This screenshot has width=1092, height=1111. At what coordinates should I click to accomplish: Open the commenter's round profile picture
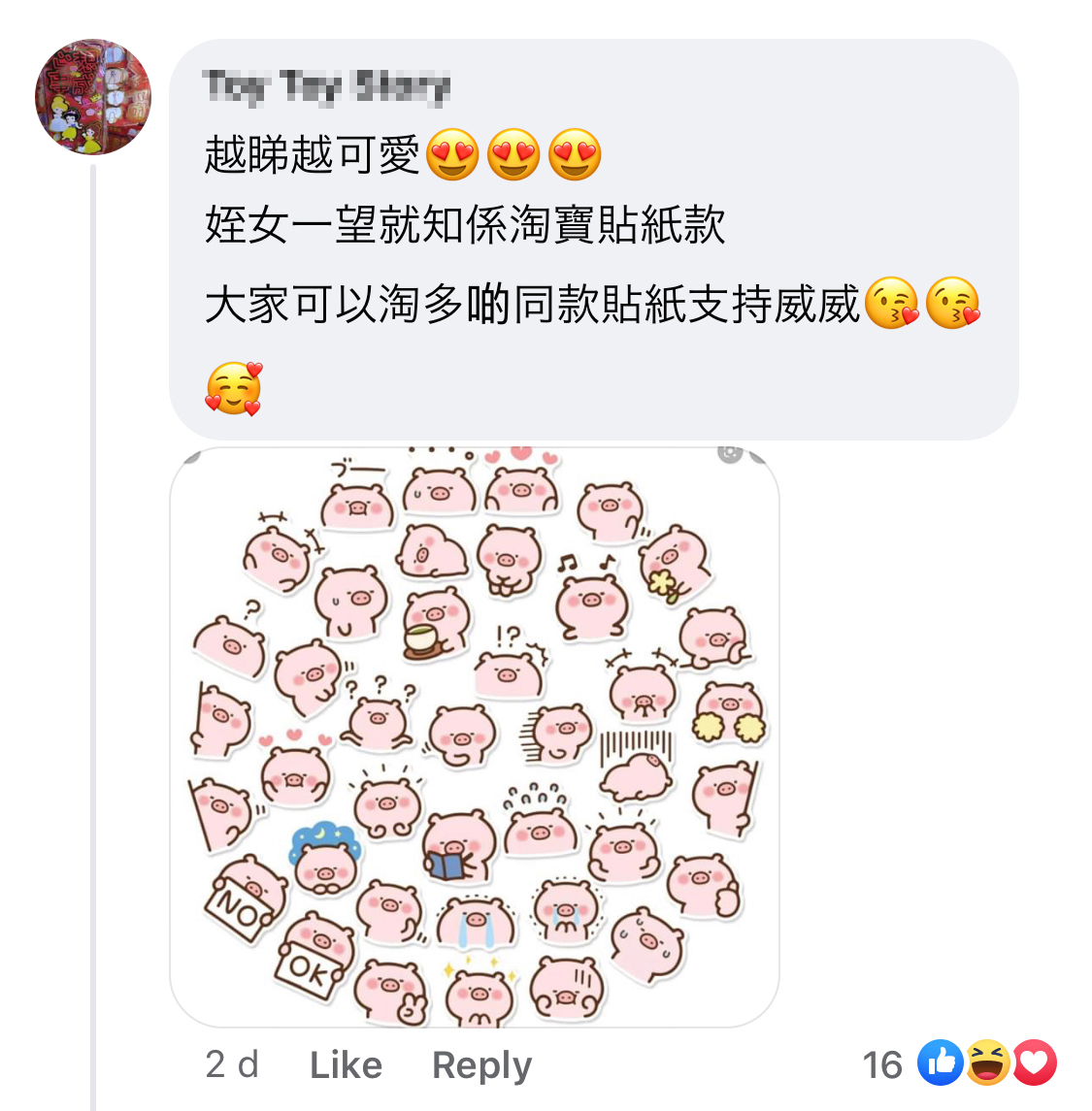(93, 97)
